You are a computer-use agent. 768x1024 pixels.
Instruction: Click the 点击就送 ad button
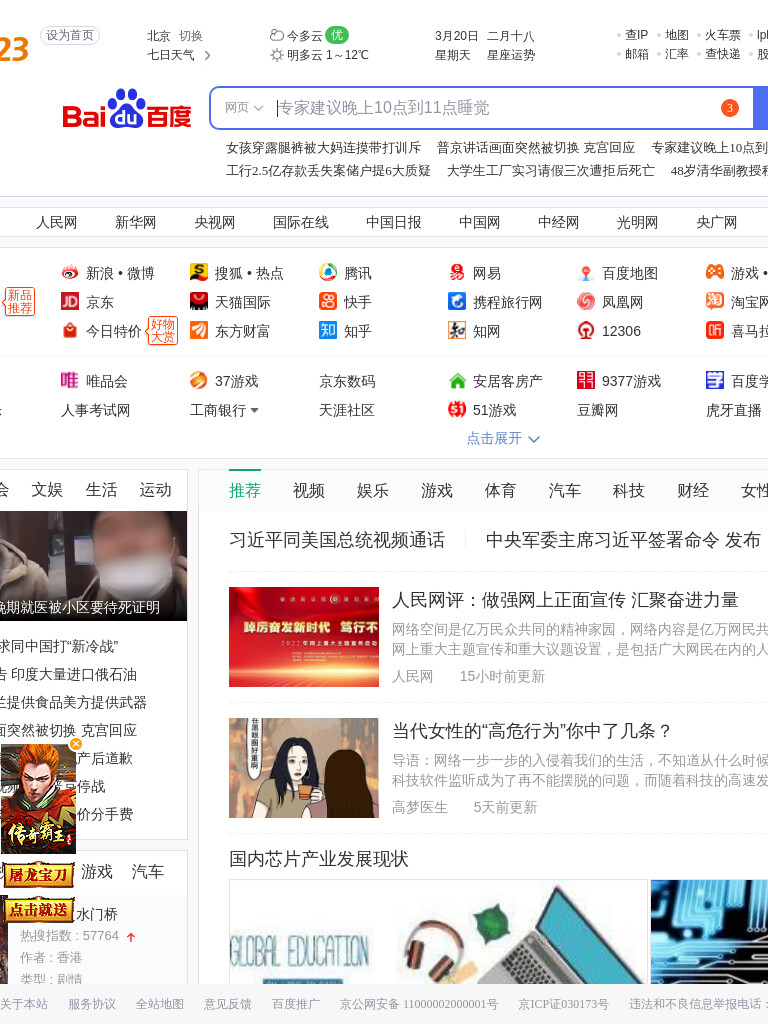(x=38, y=910)
